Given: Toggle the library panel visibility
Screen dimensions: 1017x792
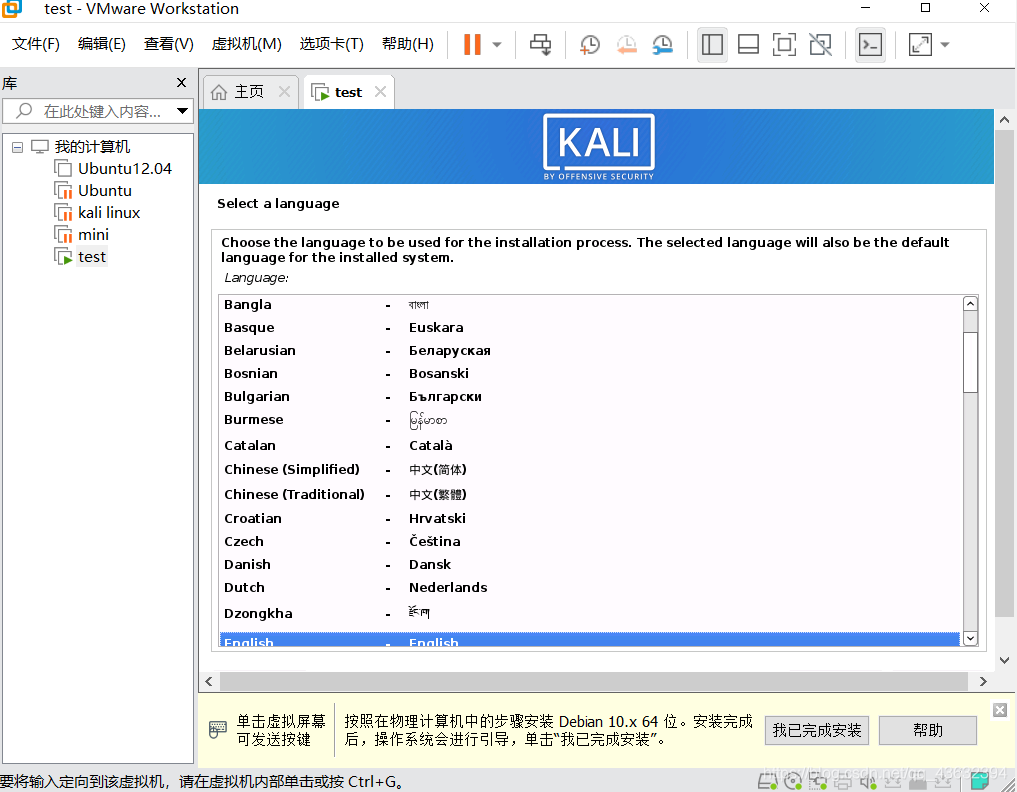Looking at the screenshot, I should click(711, 44).
